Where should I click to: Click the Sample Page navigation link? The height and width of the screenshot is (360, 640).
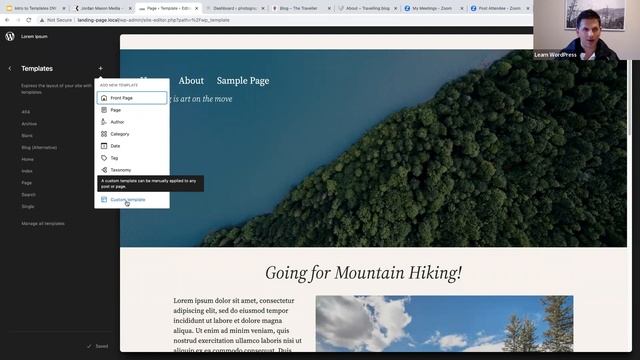click(243, 81)
